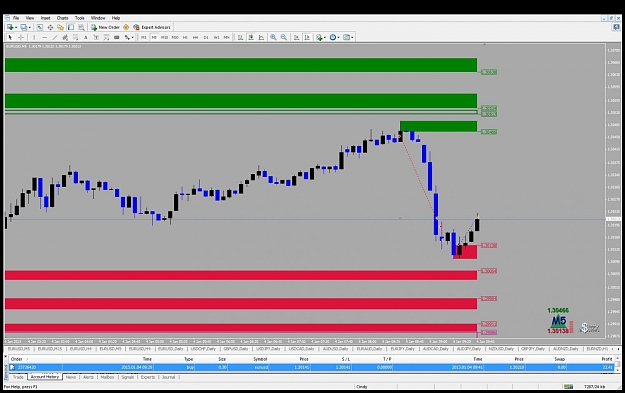This screenshot has height=393, width=625.
Task: Open the Templates icon
Action: [x=346, y=37]
